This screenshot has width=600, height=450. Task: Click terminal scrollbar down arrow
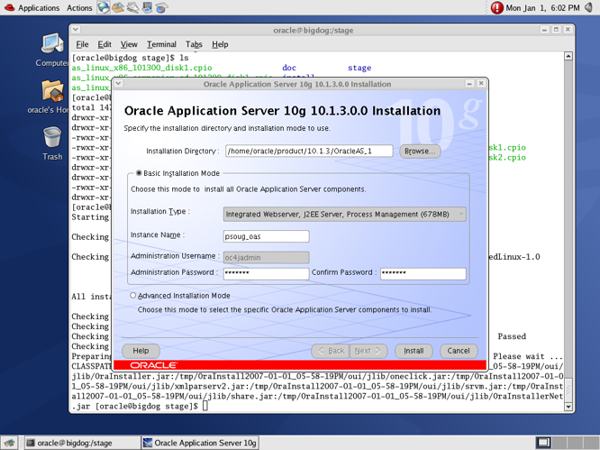tap(568, 407)
